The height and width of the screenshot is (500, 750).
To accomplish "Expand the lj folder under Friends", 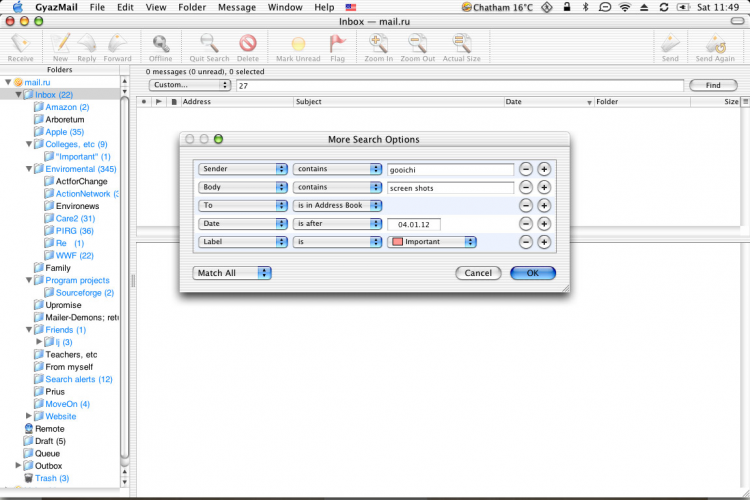I will click(39, 342).
